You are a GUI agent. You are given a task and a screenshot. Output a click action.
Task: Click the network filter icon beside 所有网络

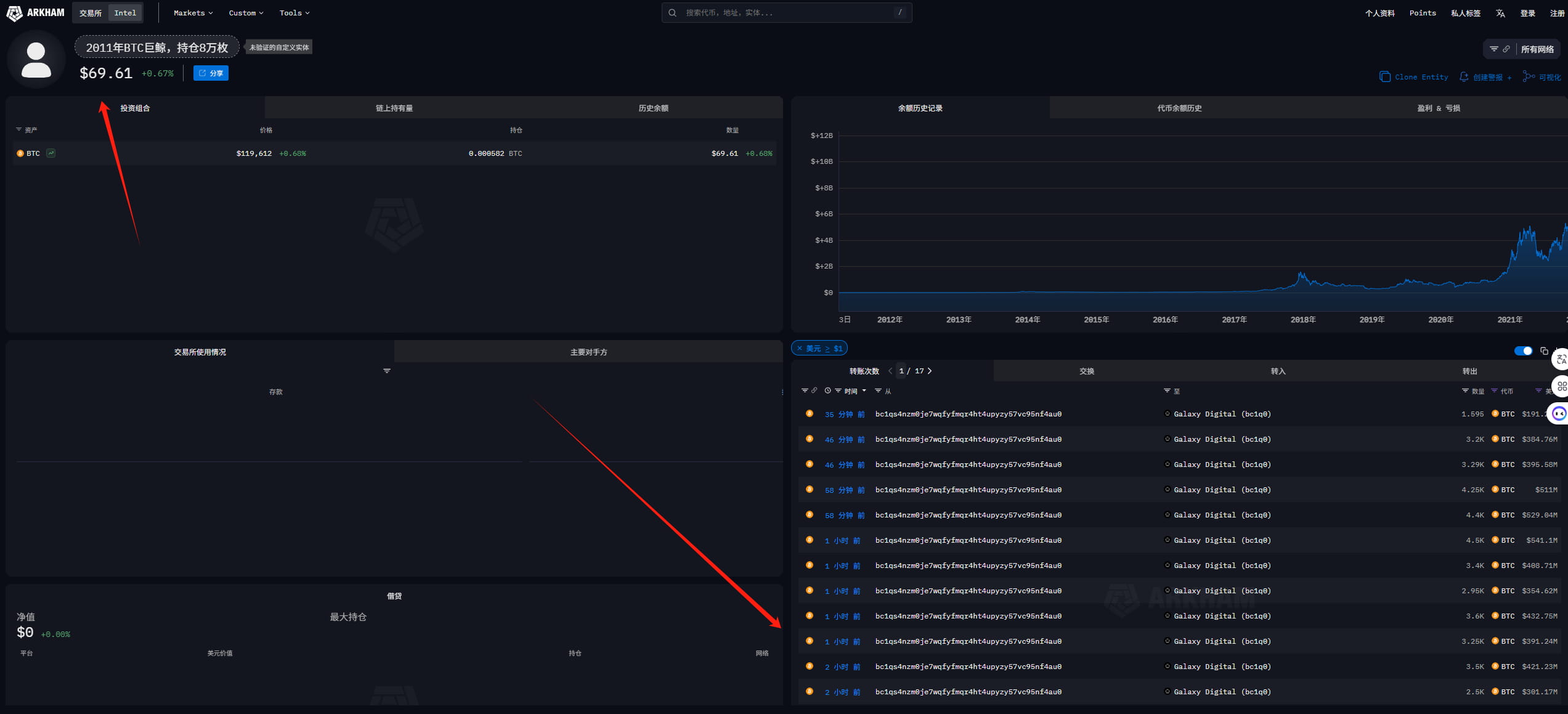coord(1493,49)
